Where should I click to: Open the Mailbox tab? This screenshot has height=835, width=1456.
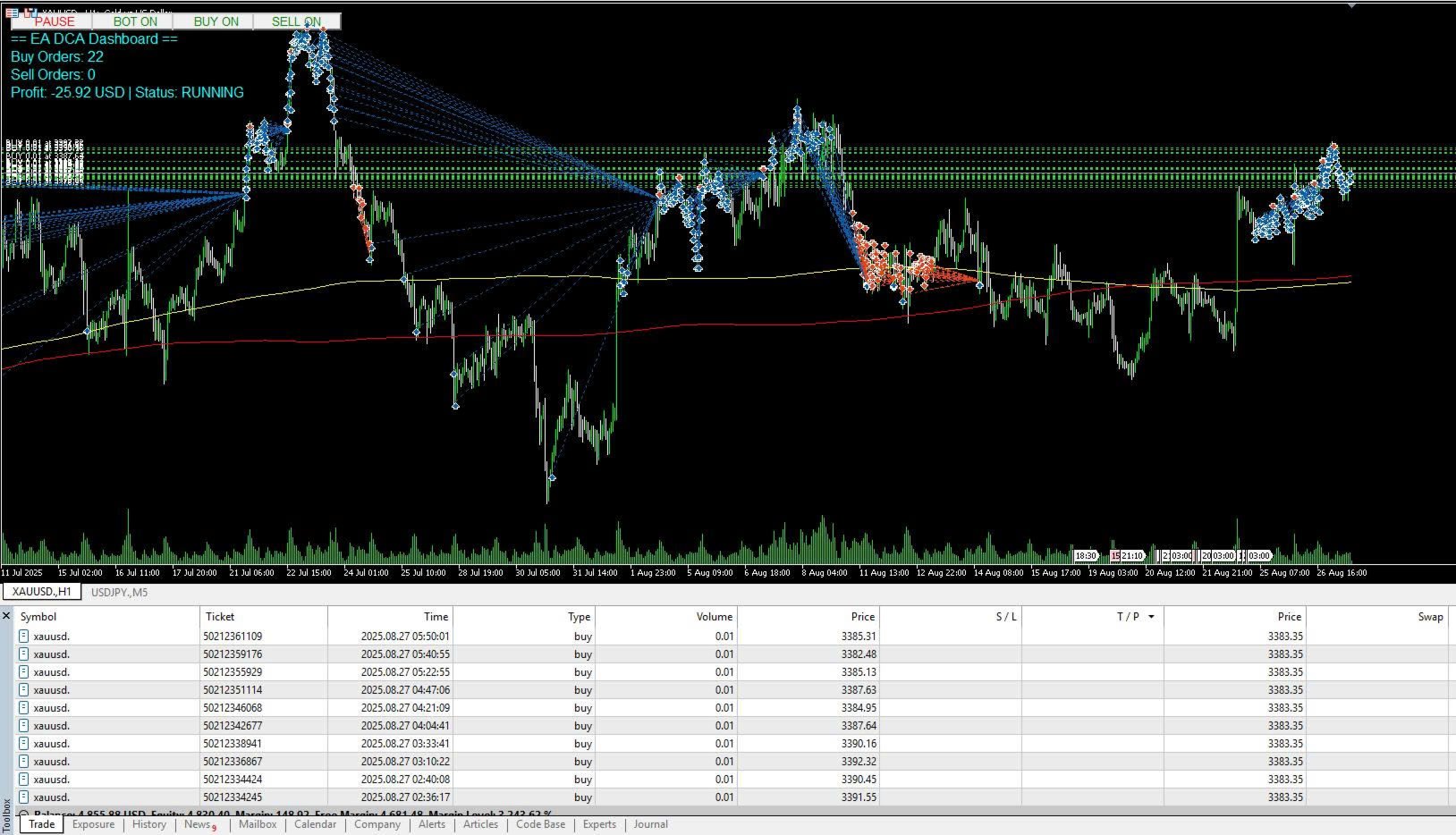pyautogui.click(x=258, y=824)
